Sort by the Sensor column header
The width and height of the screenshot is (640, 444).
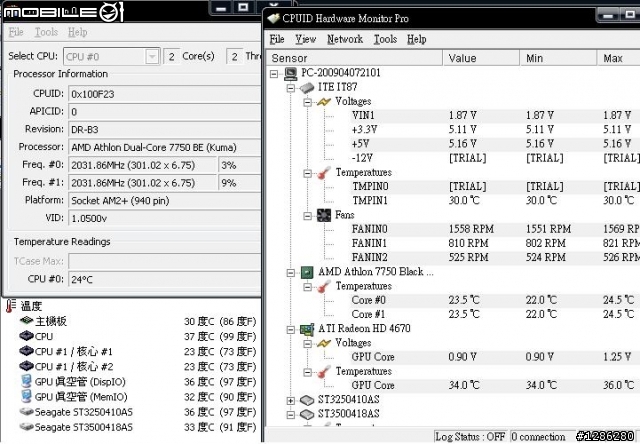[354, 58]
